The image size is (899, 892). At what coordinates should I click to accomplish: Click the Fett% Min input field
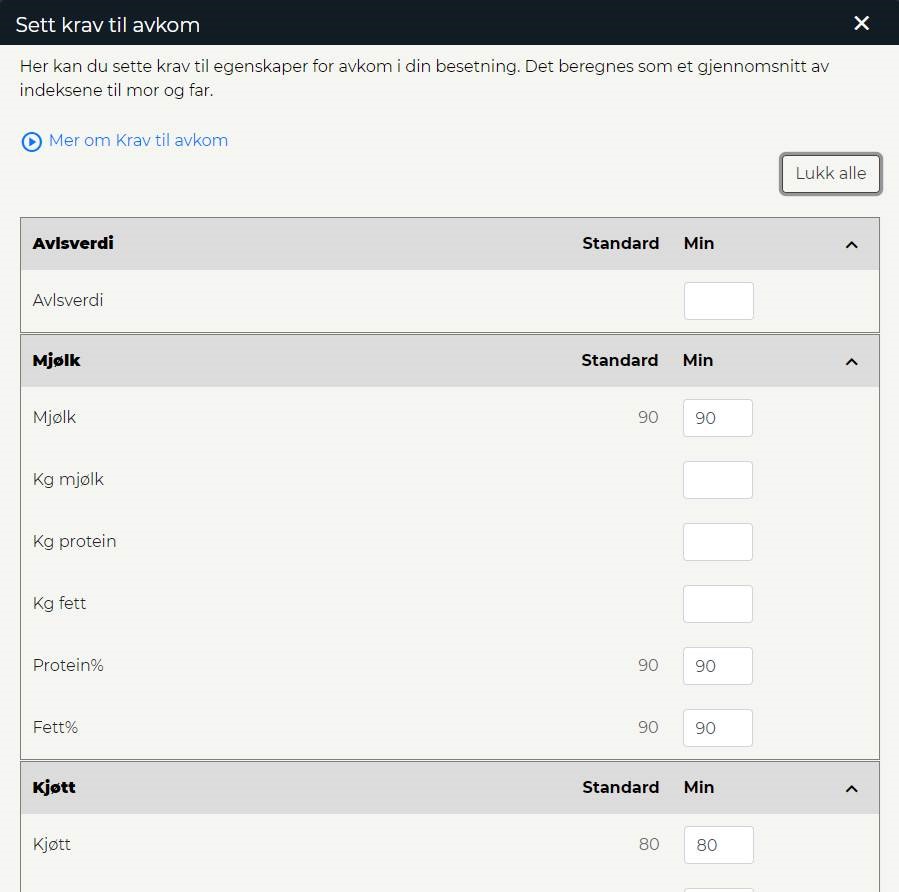718,727
